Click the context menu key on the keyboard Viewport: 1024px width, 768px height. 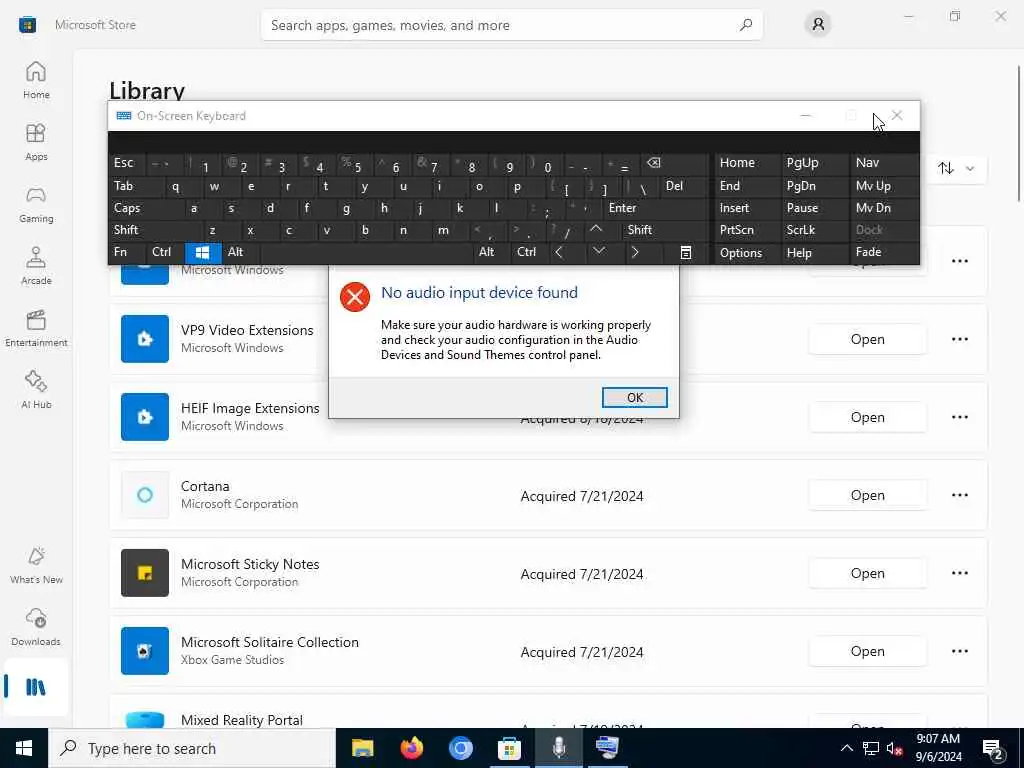[x=686, y=253]
